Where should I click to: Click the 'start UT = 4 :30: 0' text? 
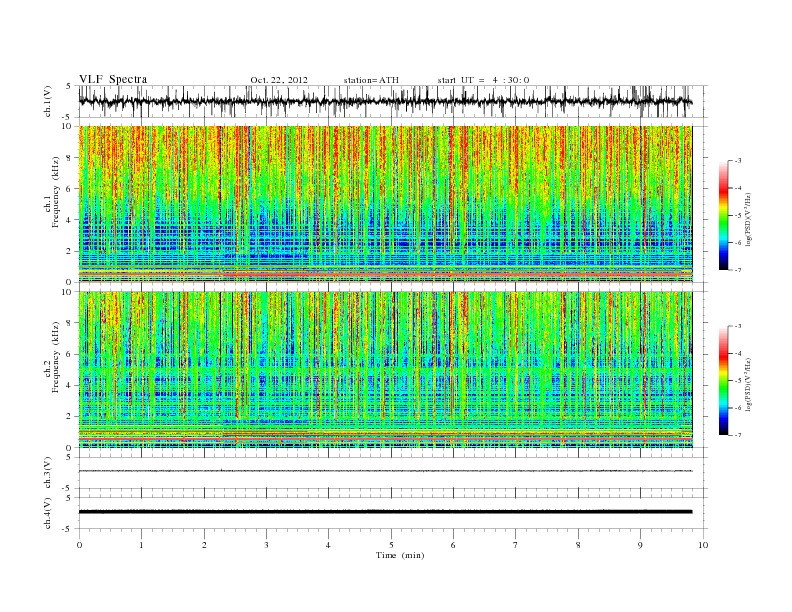(x=483, y=80)
